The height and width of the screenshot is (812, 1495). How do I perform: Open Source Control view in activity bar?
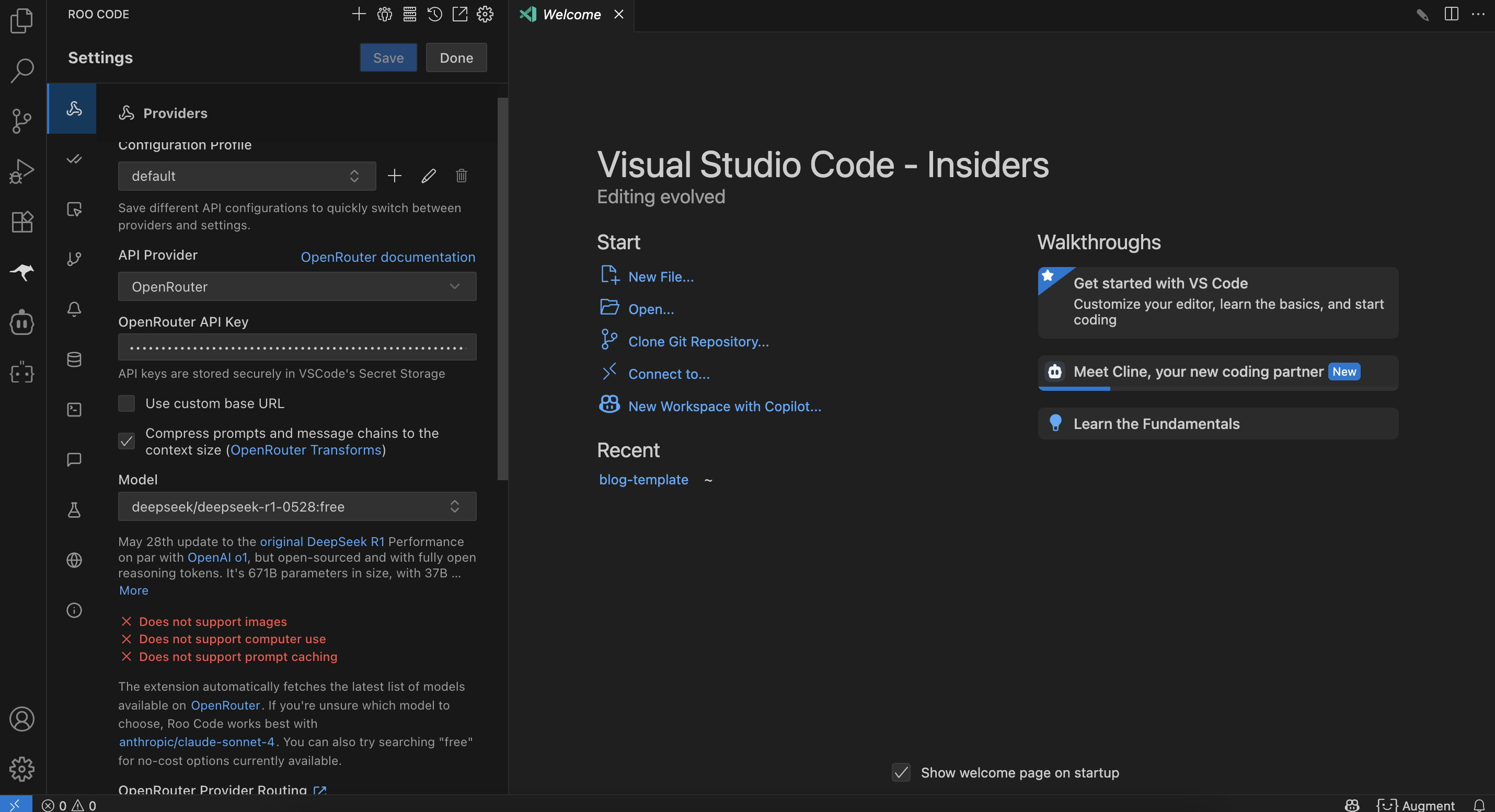22,121
